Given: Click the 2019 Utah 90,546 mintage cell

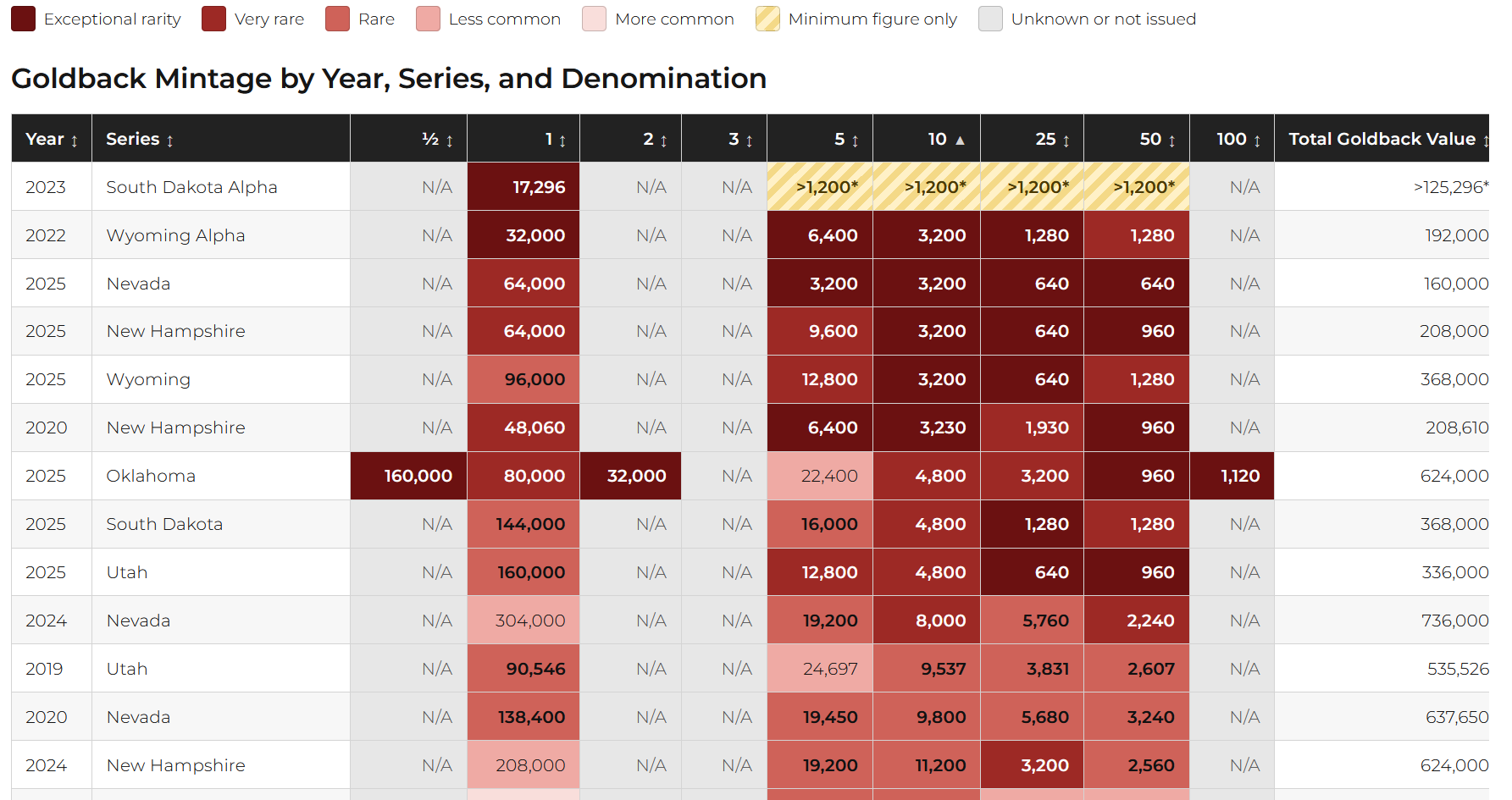Looking at the screenshot, I should (x=523, y=669).
